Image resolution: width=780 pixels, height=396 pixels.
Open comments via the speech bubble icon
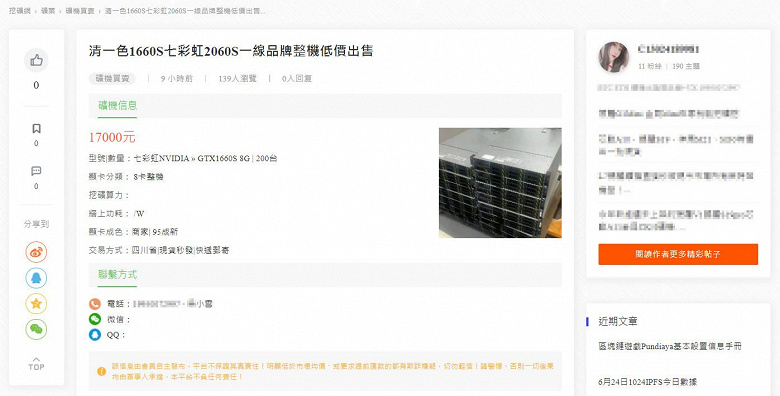36,171
